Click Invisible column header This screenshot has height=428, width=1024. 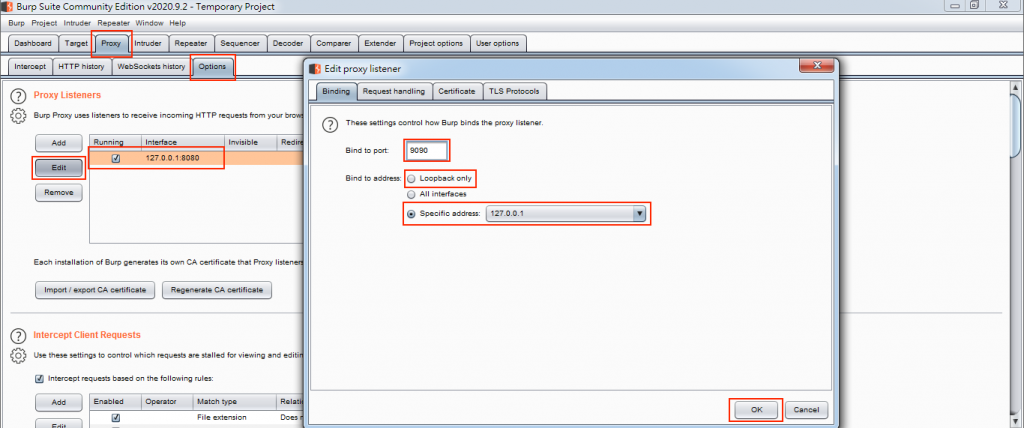tap(251, 142)
